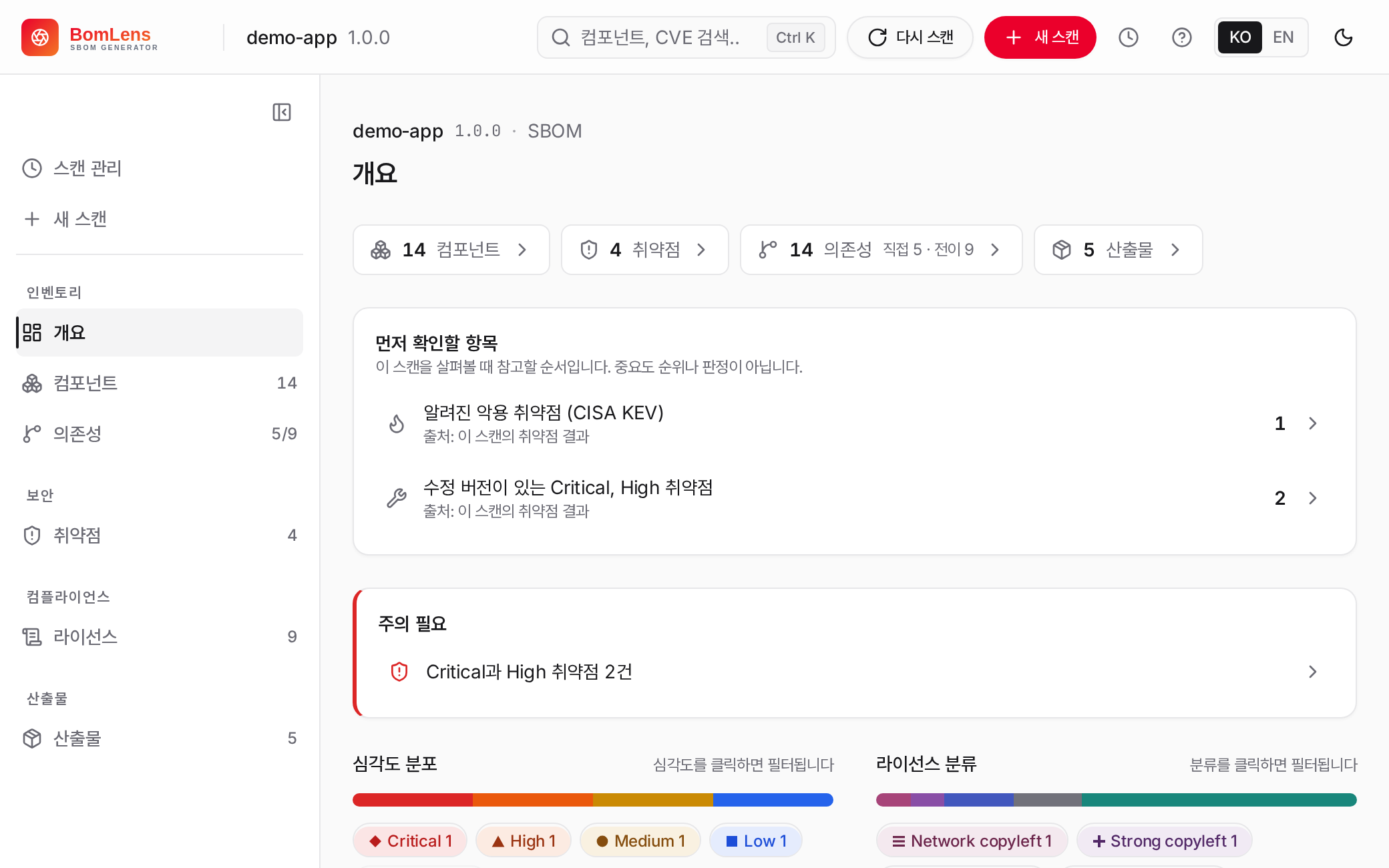
Task: Expand the Critical, High fix row chevron
Action: (1313, 498)
